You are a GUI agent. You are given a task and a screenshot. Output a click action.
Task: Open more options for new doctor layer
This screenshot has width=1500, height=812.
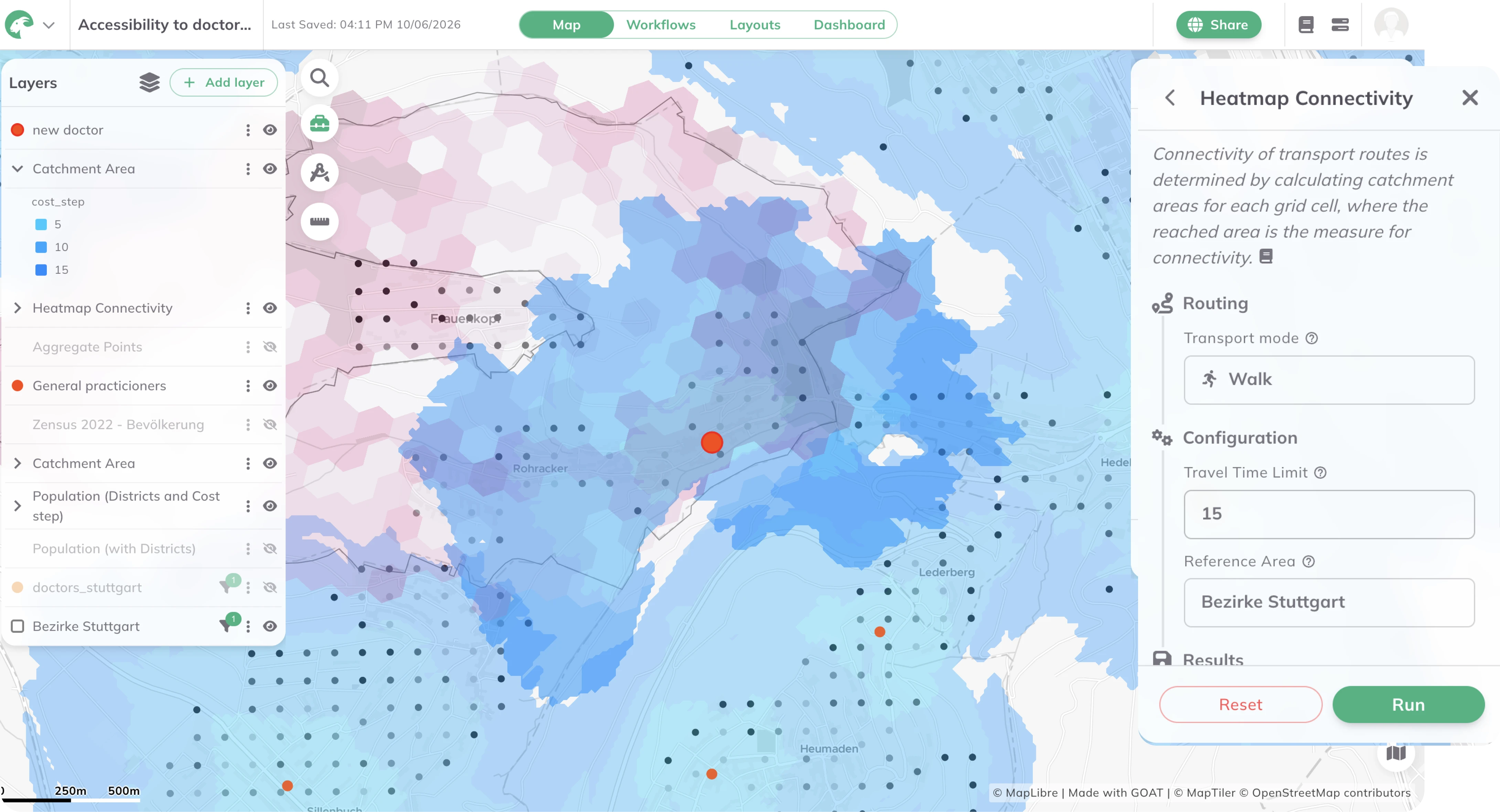pyautogui.click(x=248, y=130)
